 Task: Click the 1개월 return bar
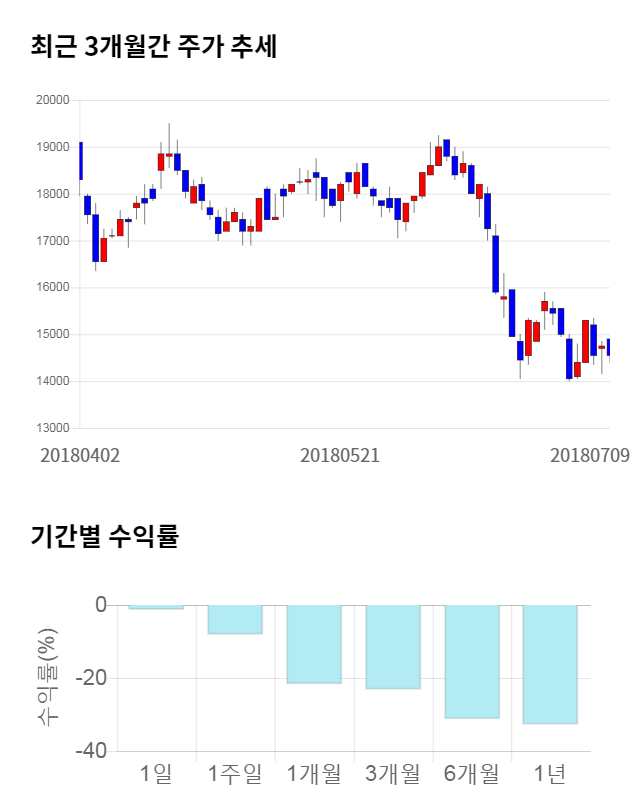(x=314, y=644)
